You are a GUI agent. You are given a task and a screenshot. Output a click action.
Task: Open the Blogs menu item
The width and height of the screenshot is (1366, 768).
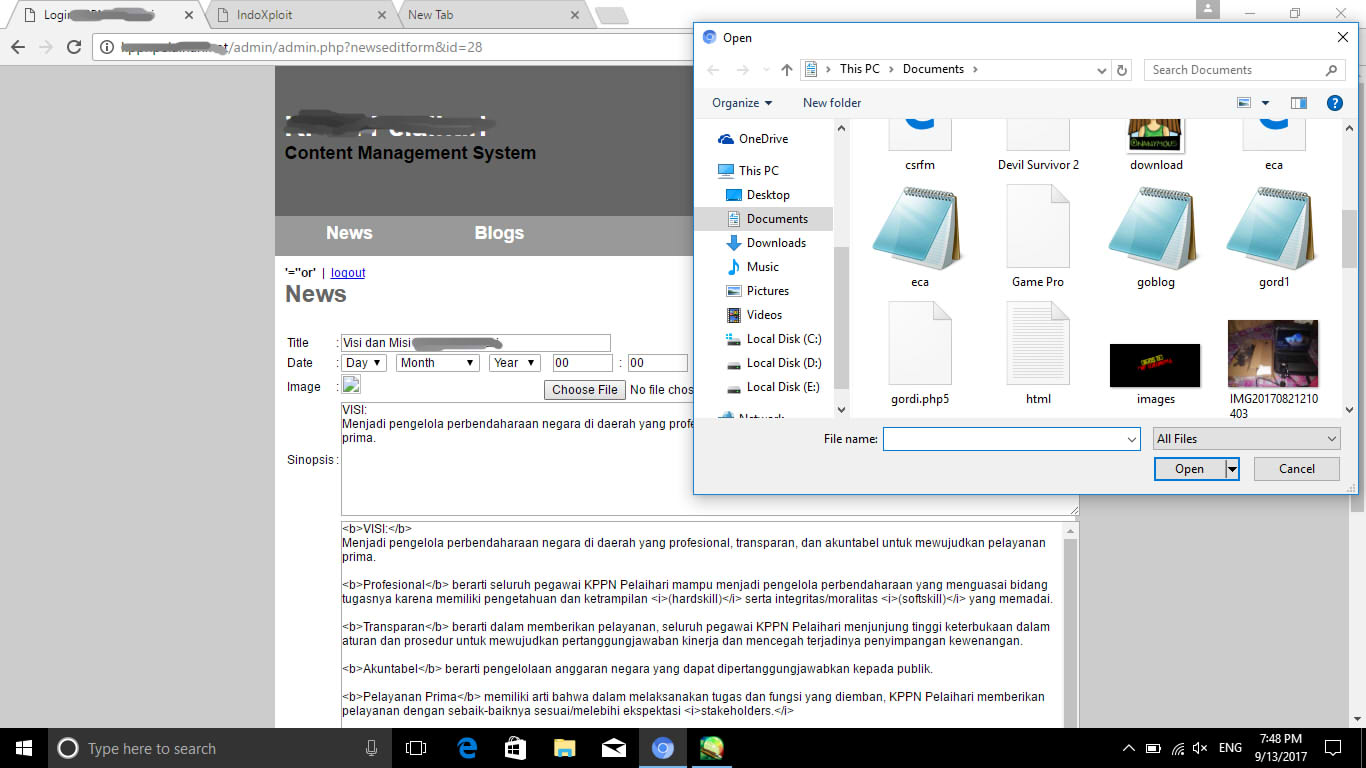click(499, 233)
